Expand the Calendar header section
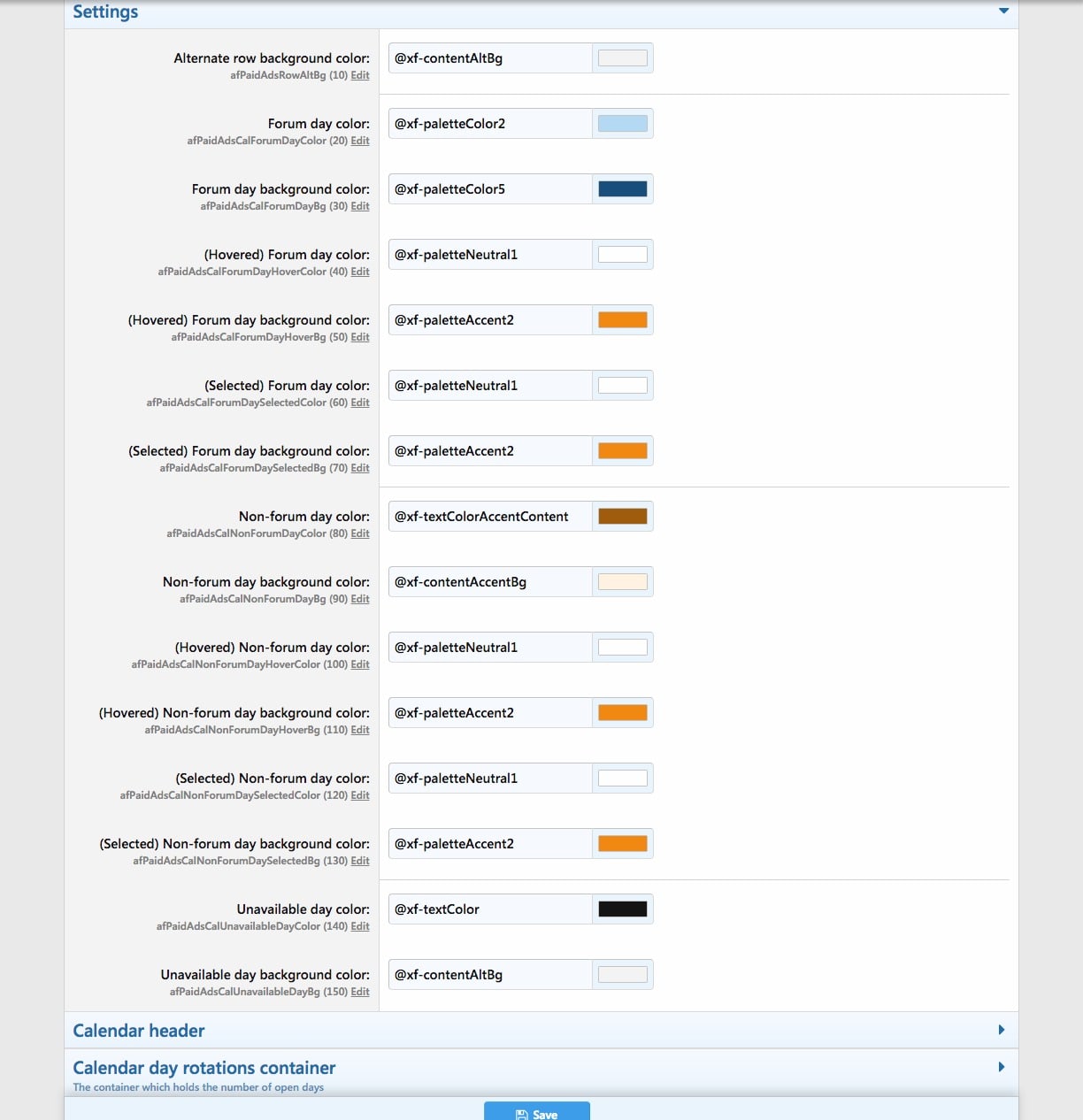The width and height of the screenshot is (1083, 1120). [1002, 1030]
